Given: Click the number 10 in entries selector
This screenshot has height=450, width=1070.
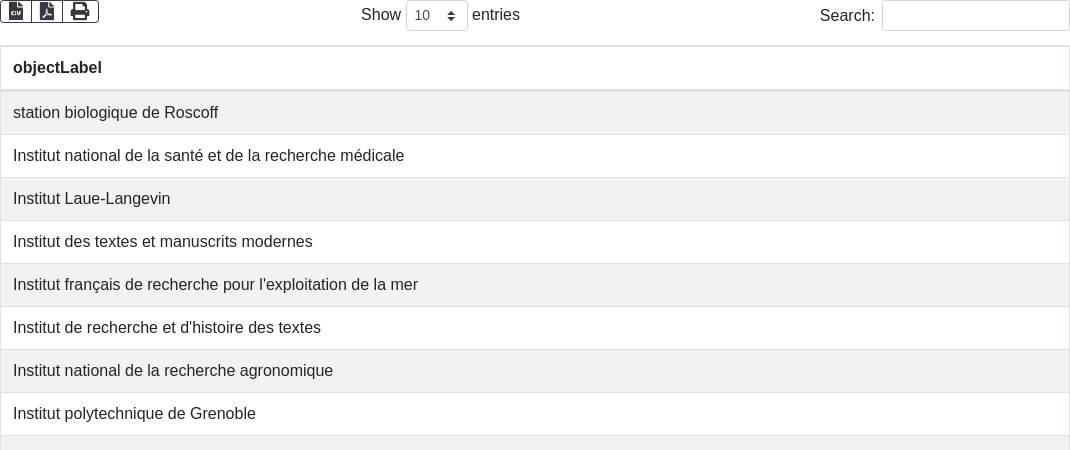Looking at the screenshot, I should tap(422, 15).
